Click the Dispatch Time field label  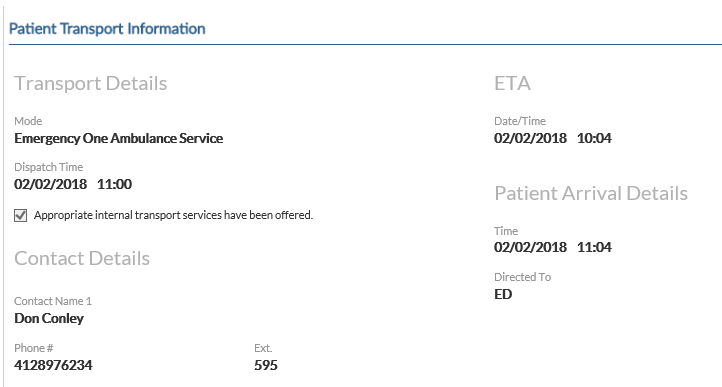[49, 167]
